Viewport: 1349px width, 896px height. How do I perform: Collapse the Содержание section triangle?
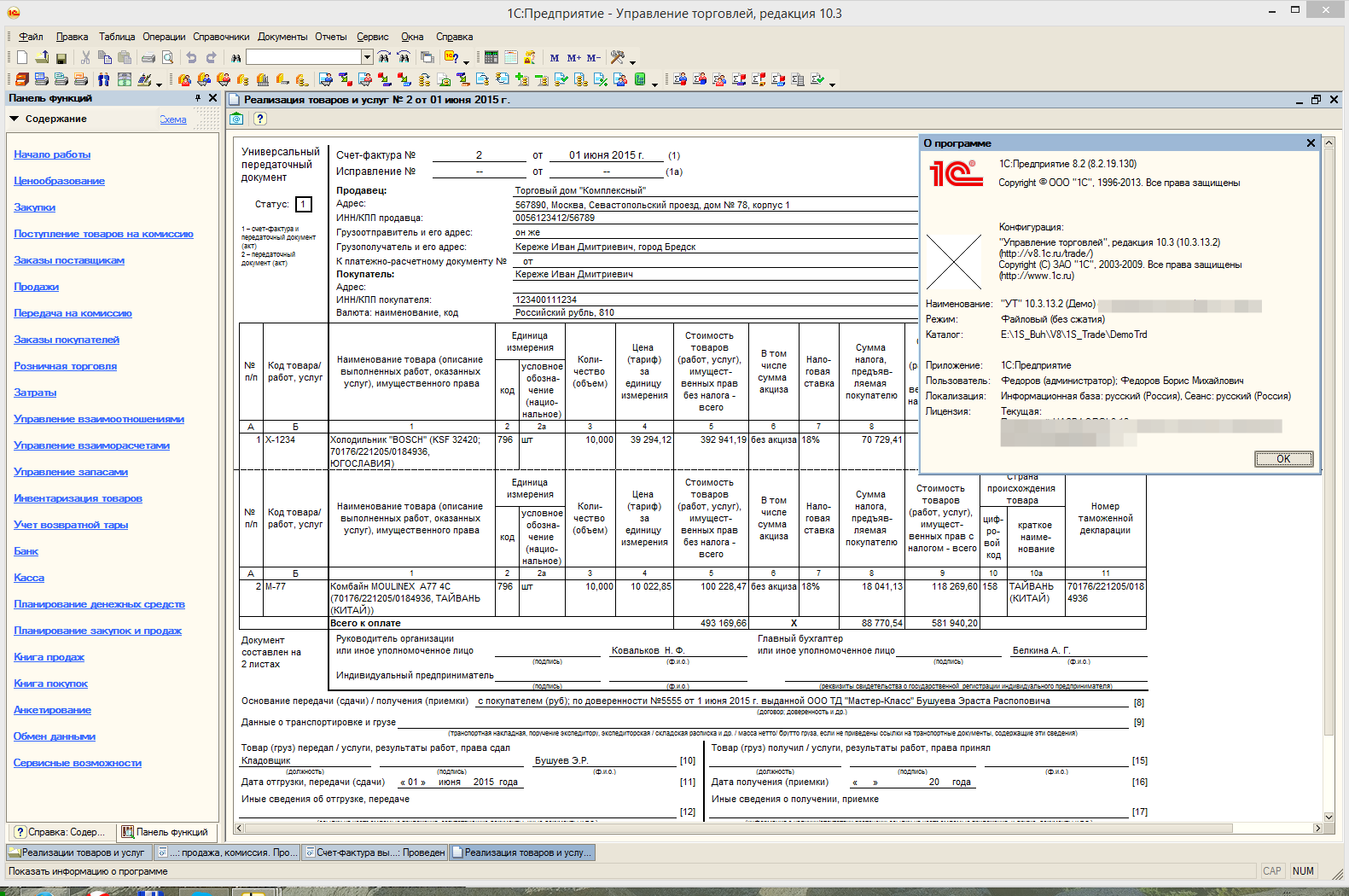click(x=15, y=119)
